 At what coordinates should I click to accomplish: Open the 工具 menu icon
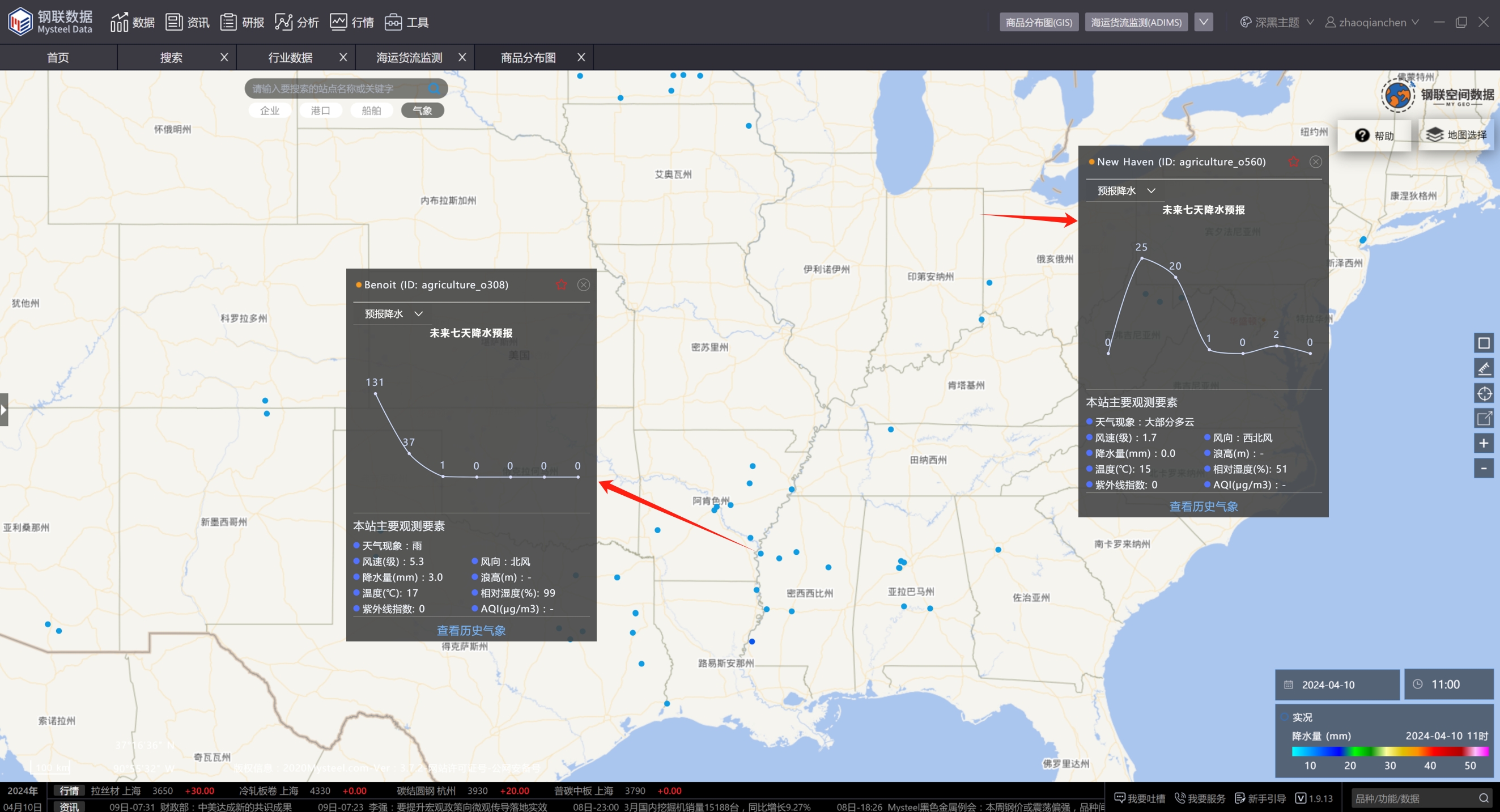coord(393,22)
